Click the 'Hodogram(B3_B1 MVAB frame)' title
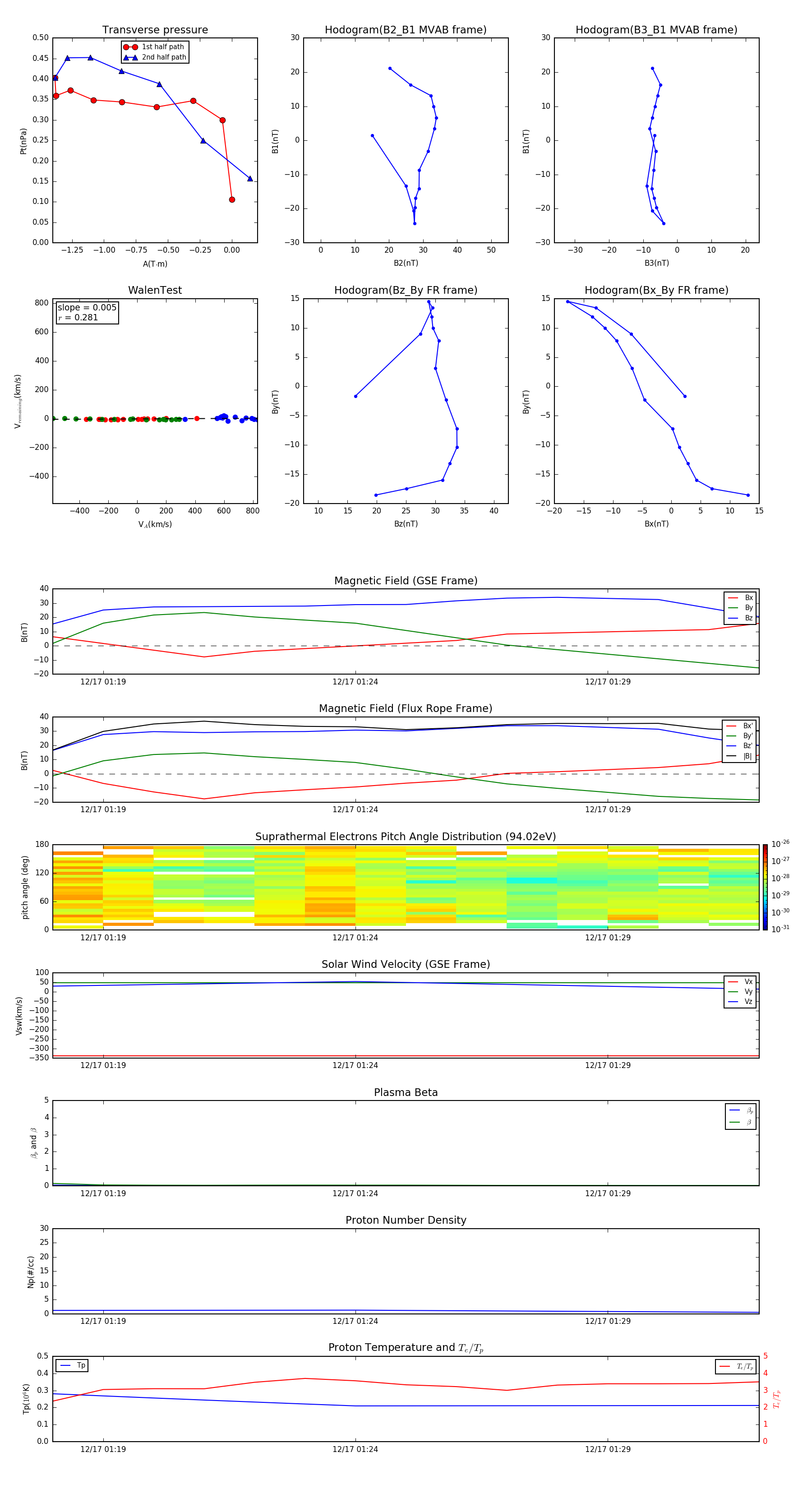Screen dimensions: 812x1489 656,30
